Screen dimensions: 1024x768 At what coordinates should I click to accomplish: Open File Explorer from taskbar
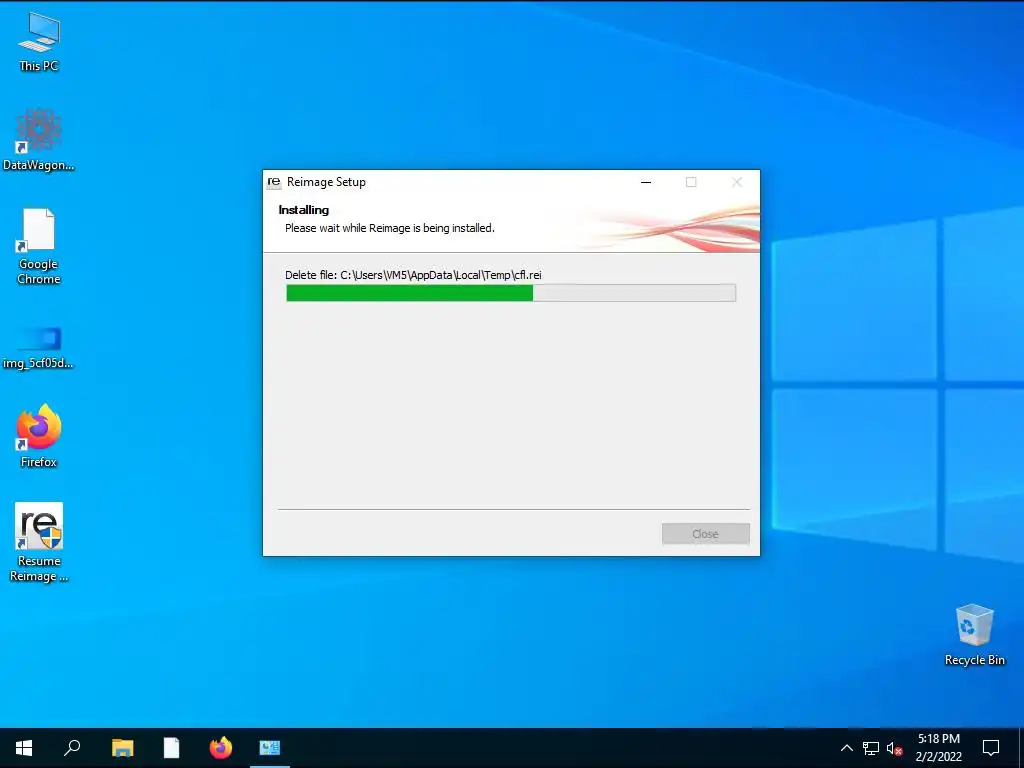[x=122, y=748]
